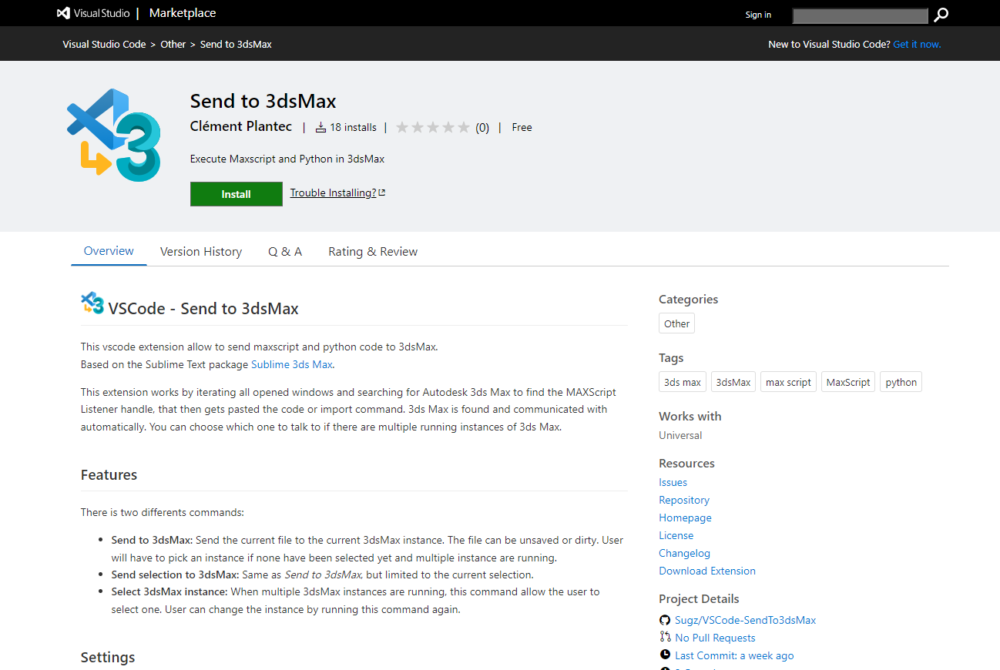Click the clock icon beside Last Commit

pyautogui.click(x=665, y=656)
